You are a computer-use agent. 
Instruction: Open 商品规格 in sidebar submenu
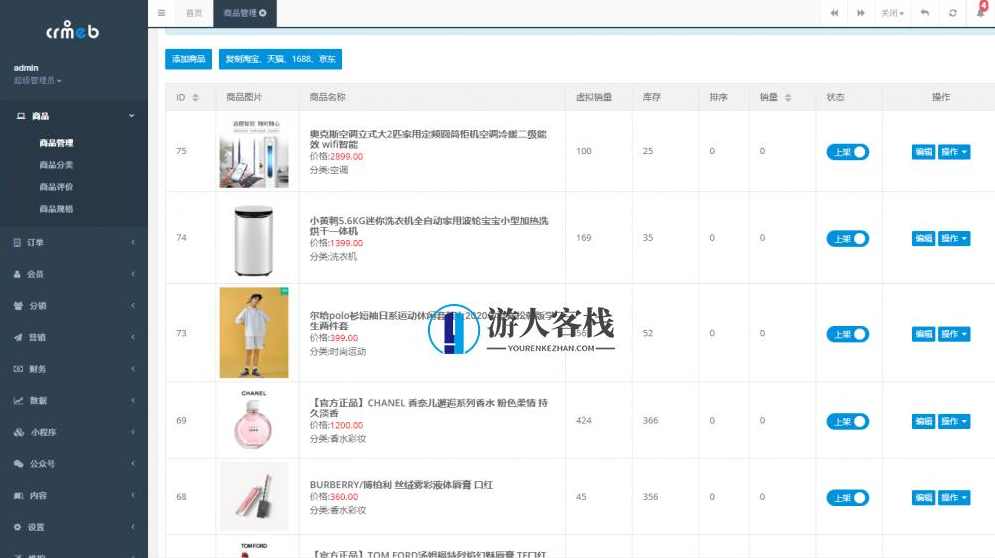(56, 209)
